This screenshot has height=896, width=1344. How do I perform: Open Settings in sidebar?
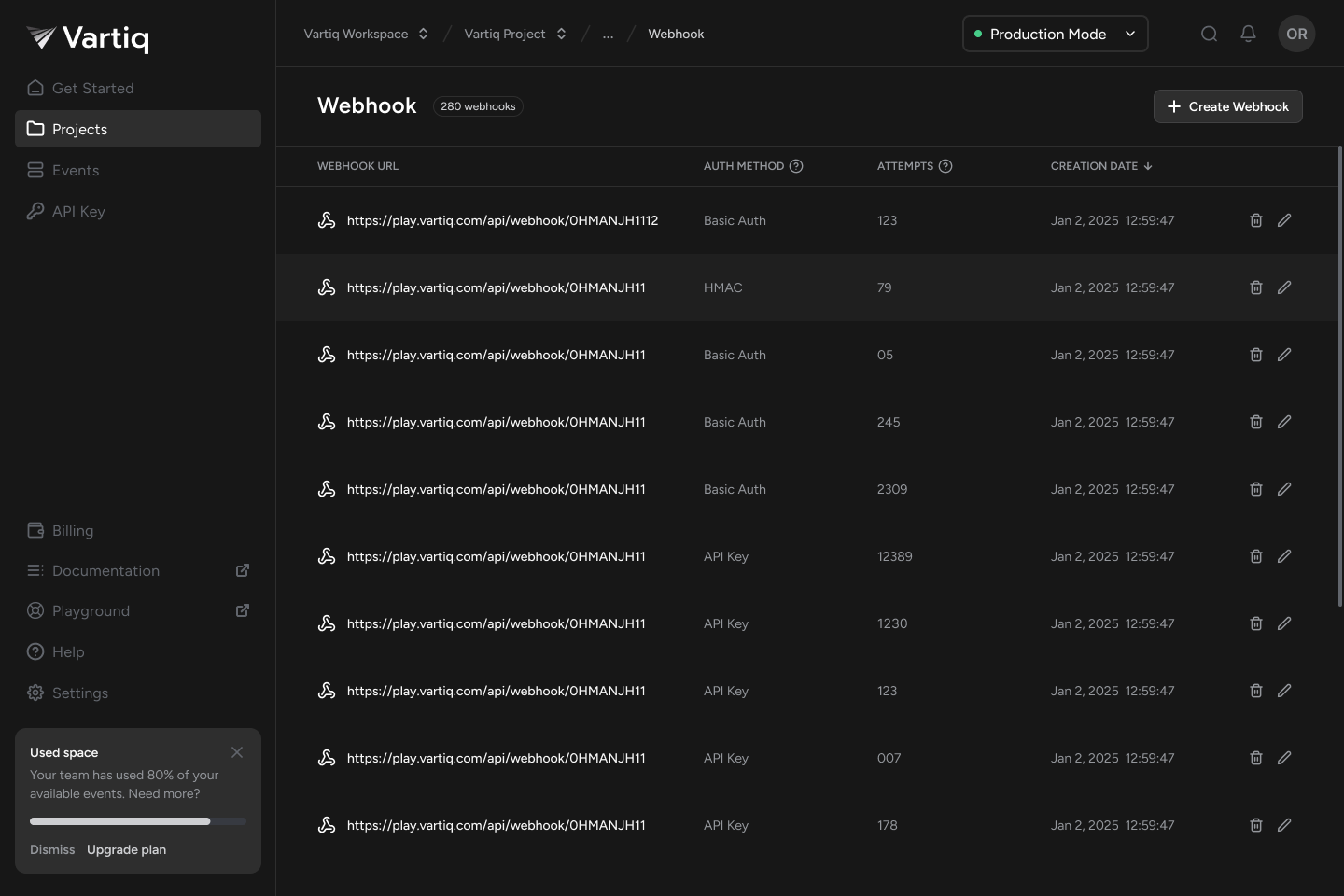(138, 693)
